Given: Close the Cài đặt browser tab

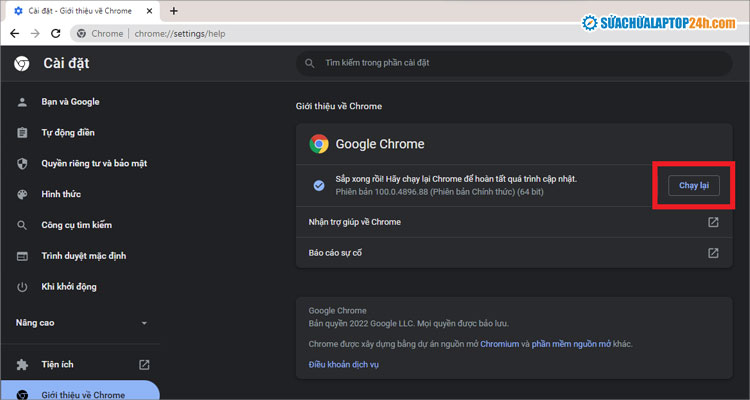Looking at the screenshot, I should click(149, 11).
